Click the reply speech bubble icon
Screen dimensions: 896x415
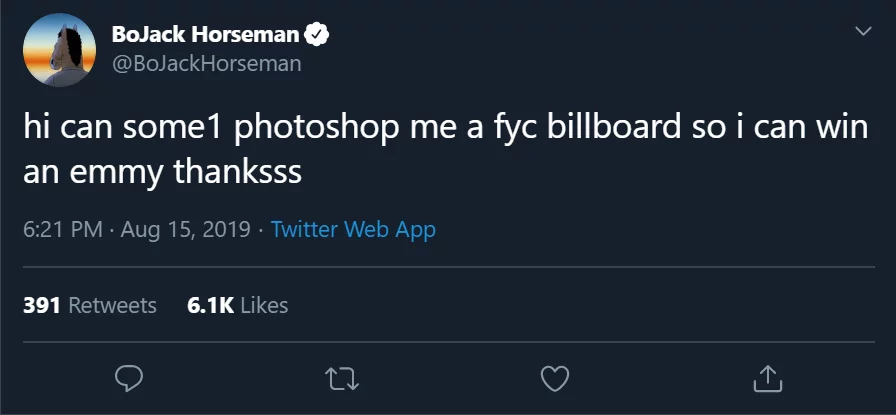tap(129, 378)
